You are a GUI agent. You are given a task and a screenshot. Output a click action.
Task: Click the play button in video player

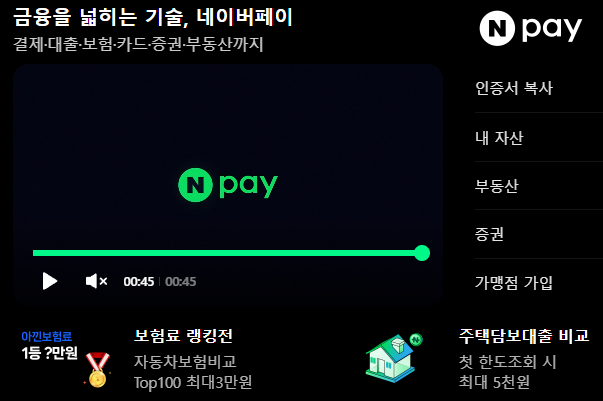tap(50, 281)
